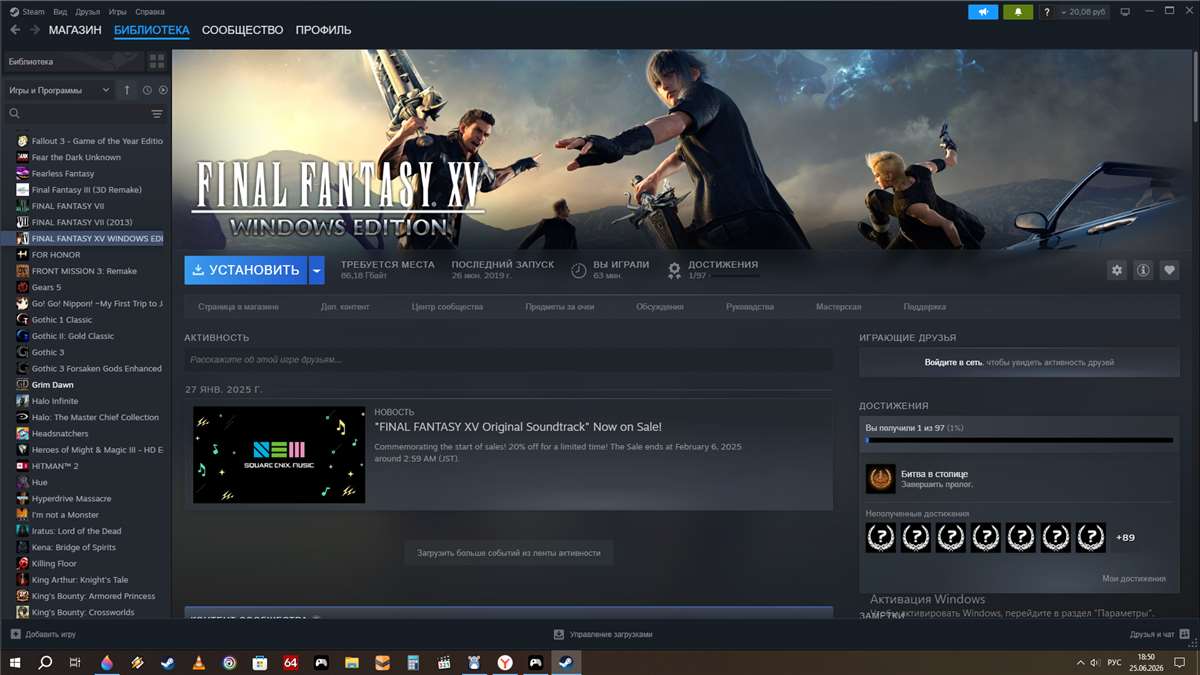Open the Страница в магазине link

238,307
